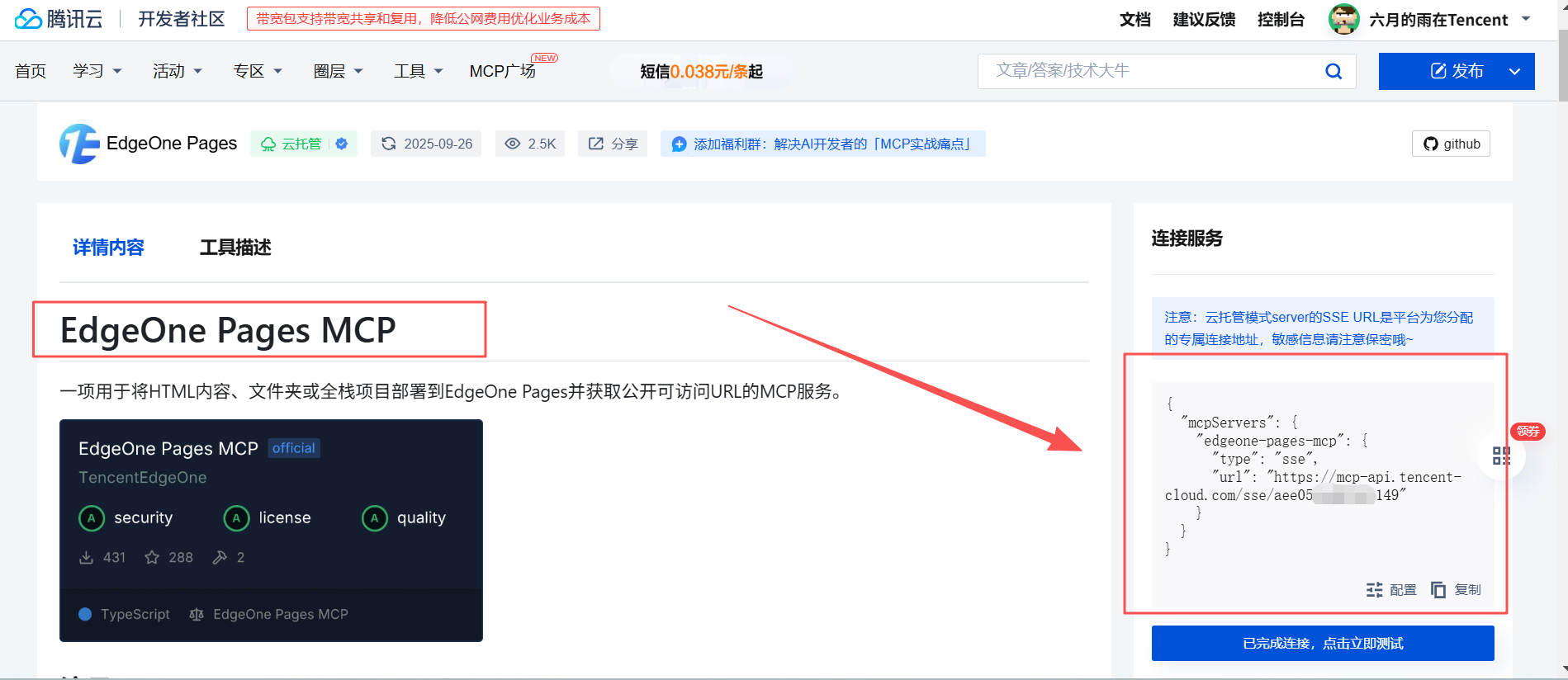
Task: Click the EdgeOne Pages MCP badge card
Action: click(x=271, y=530)
